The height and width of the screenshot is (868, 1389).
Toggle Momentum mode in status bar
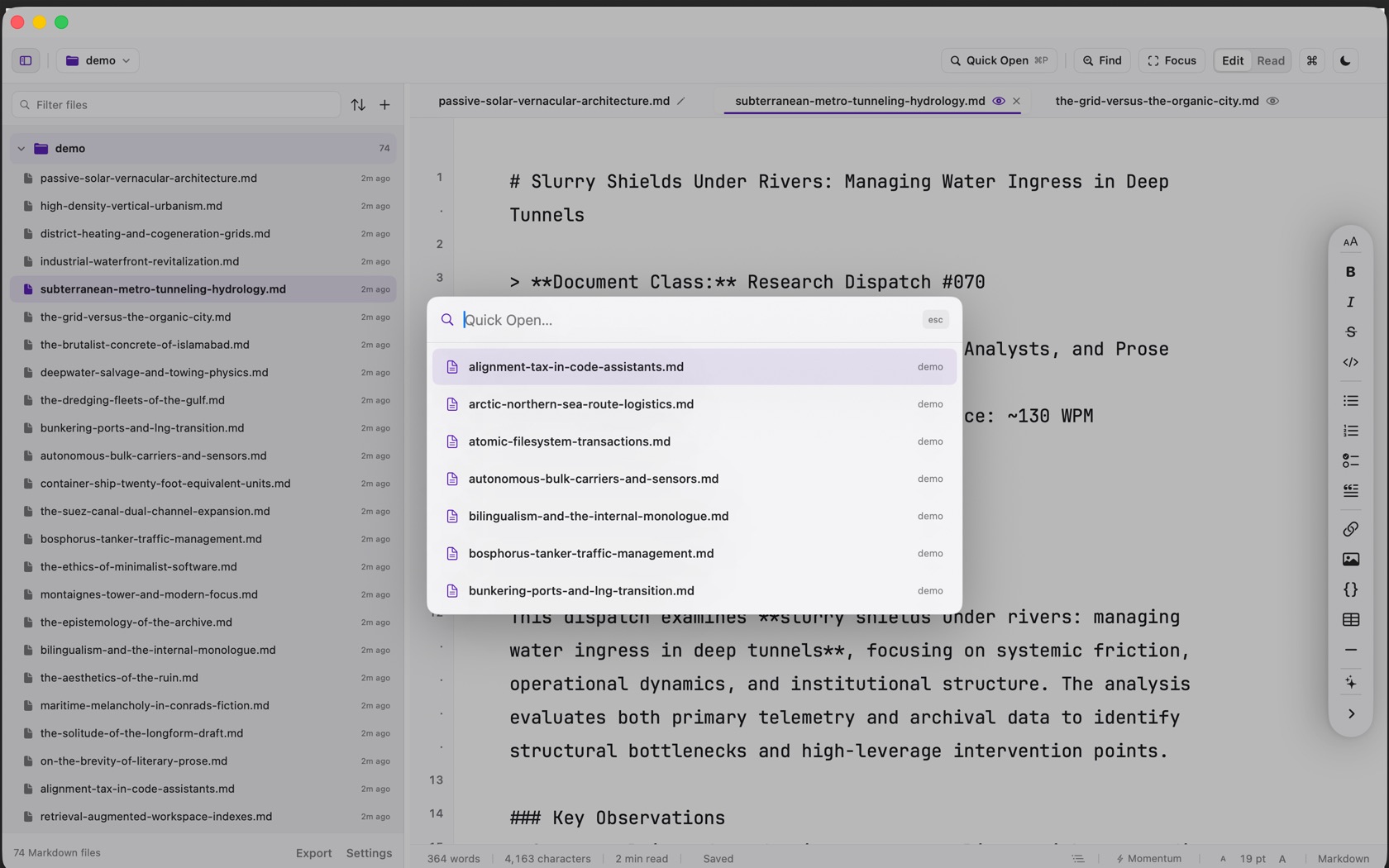[1148, 858]
